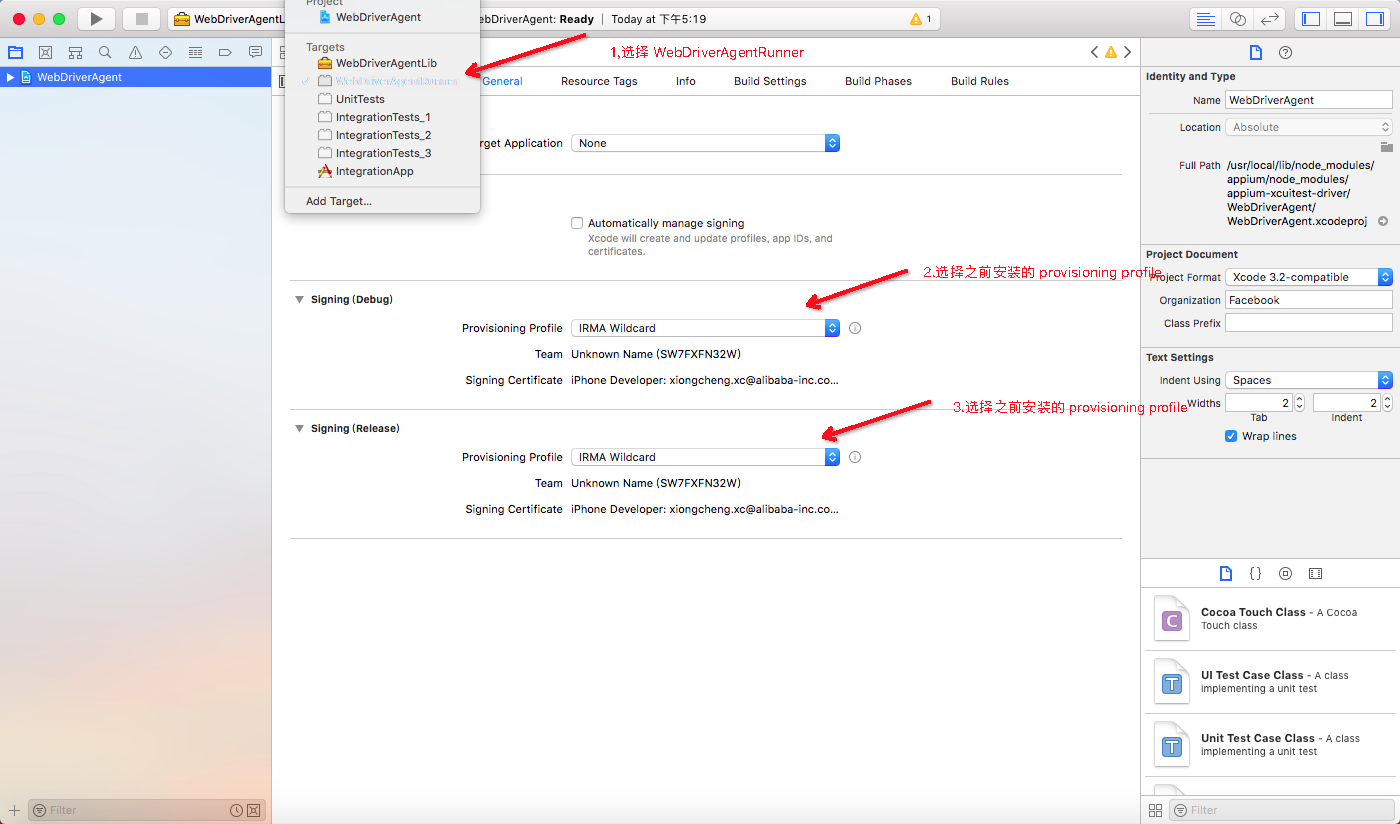Adjust the Tab width stepper

[x=1299, y=403]
